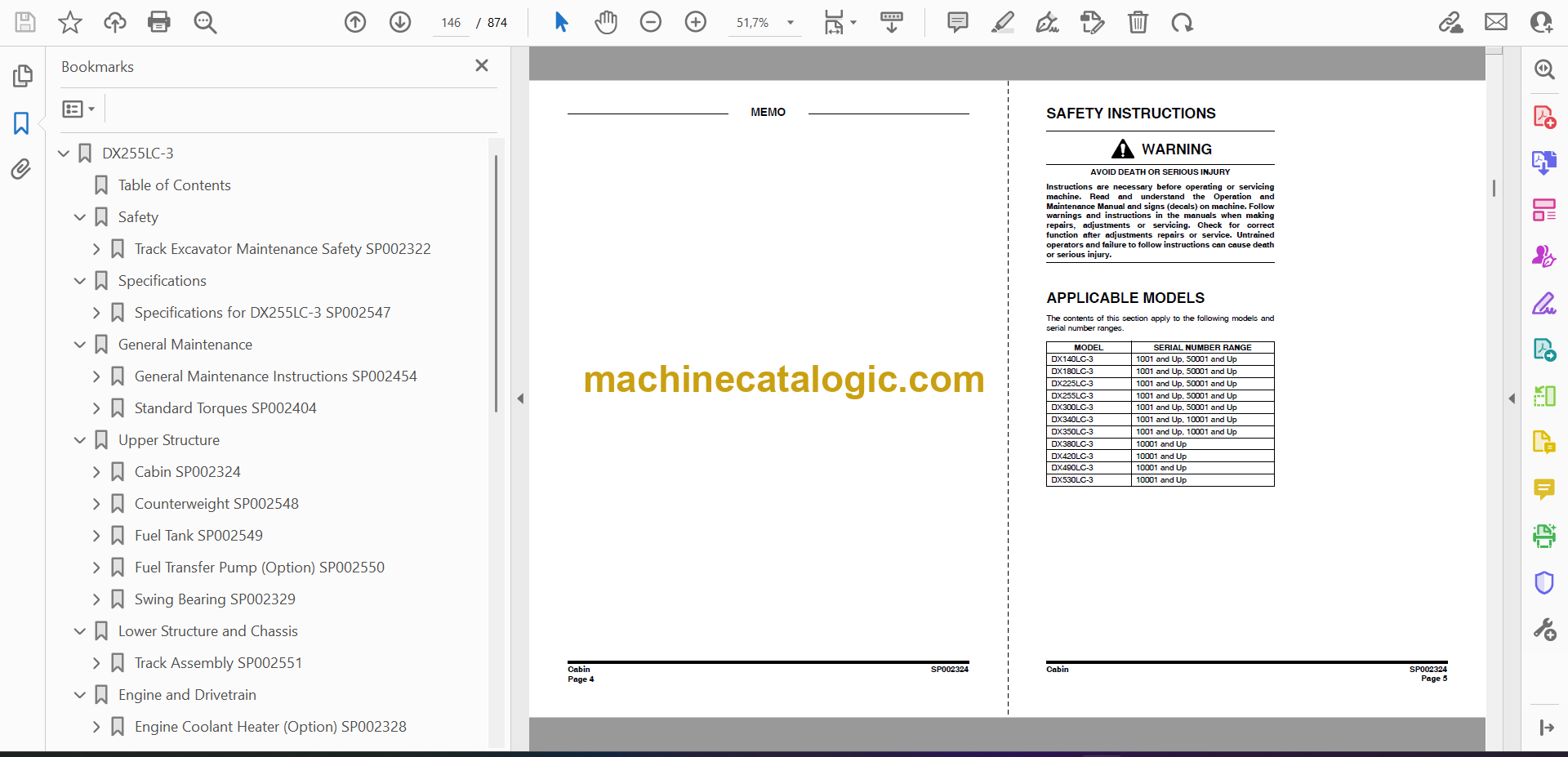Expand Track Excavator Maintenance Safety bookmark

pyautogui.click(x=96, y=249)
